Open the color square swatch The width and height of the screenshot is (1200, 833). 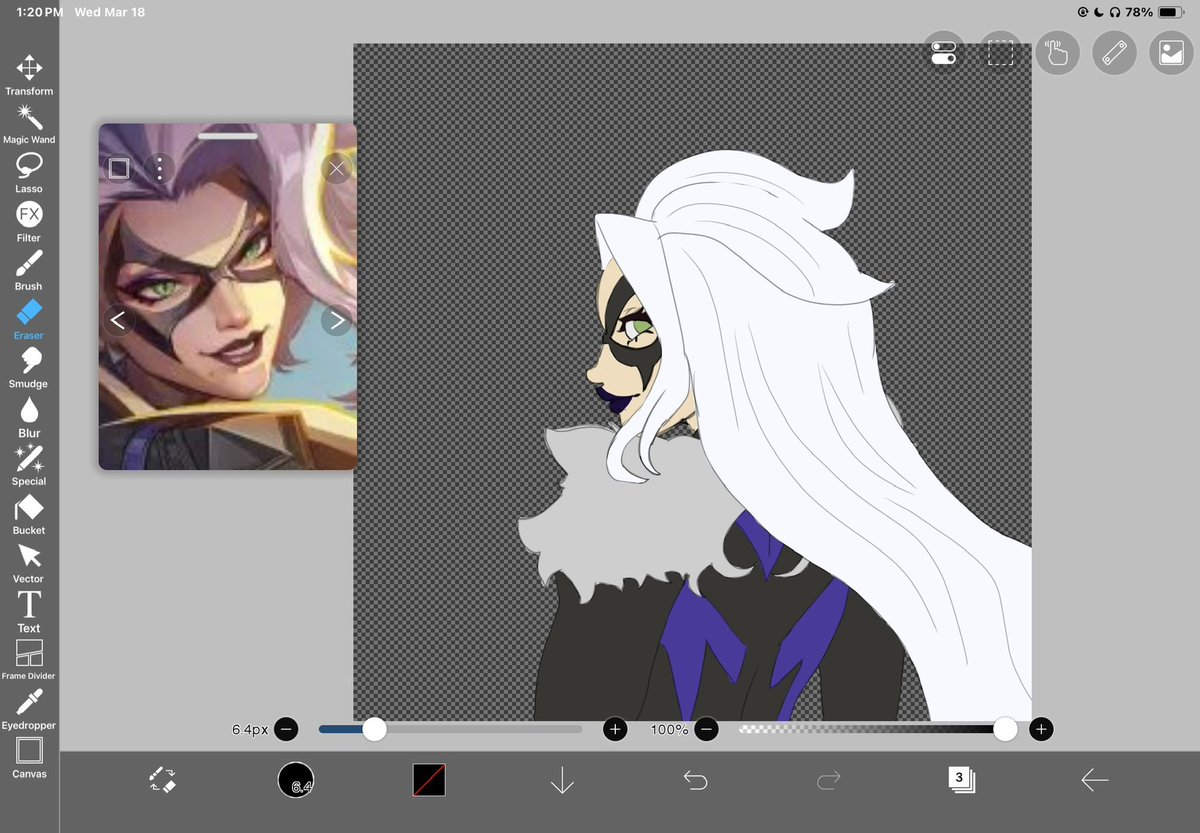pyautogui.click(x=429, y=780)
